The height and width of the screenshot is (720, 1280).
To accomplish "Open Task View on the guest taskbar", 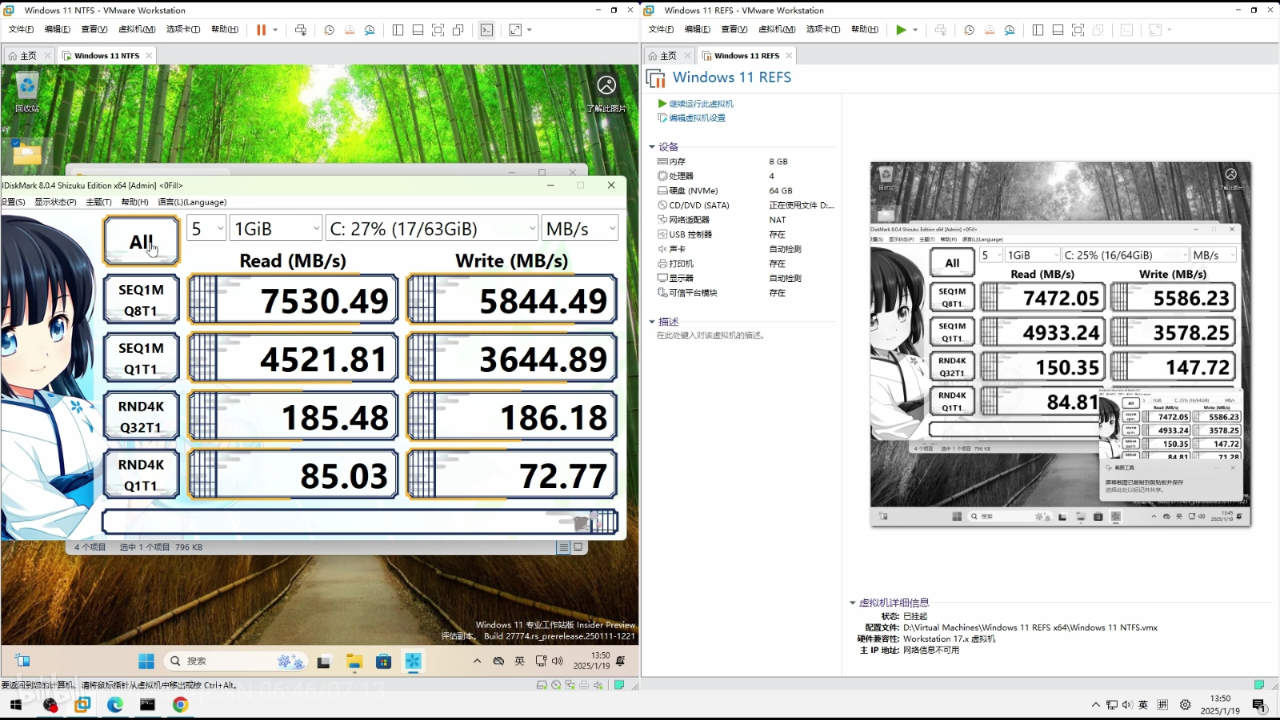I will coord(323,661).
